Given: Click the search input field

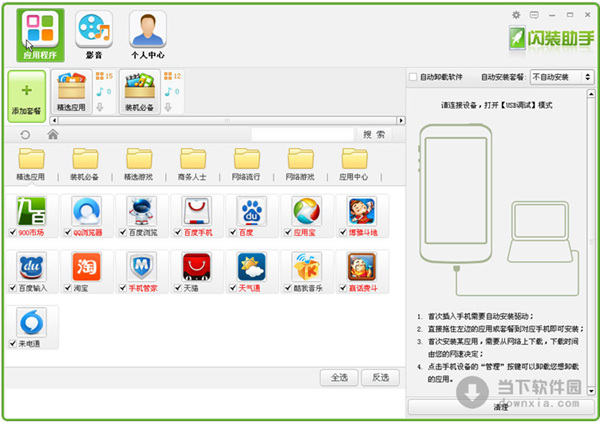Looking at the screenshot, I should point(302,135).
